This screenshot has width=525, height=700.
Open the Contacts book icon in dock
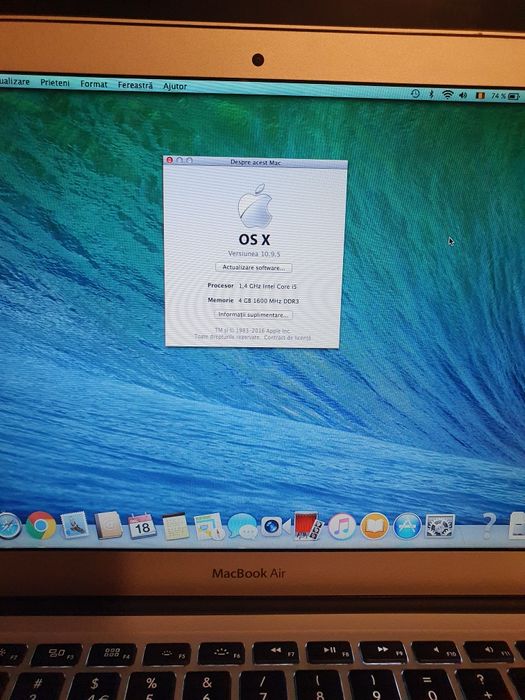click(x=108, y=525)
